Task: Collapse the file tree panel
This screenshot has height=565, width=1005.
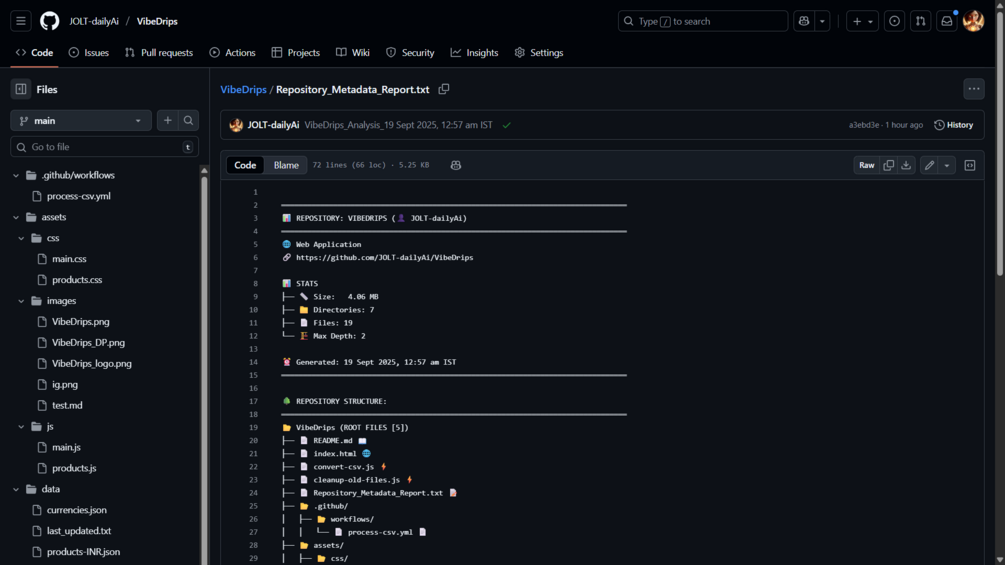Action: click(x=21, y=89)
